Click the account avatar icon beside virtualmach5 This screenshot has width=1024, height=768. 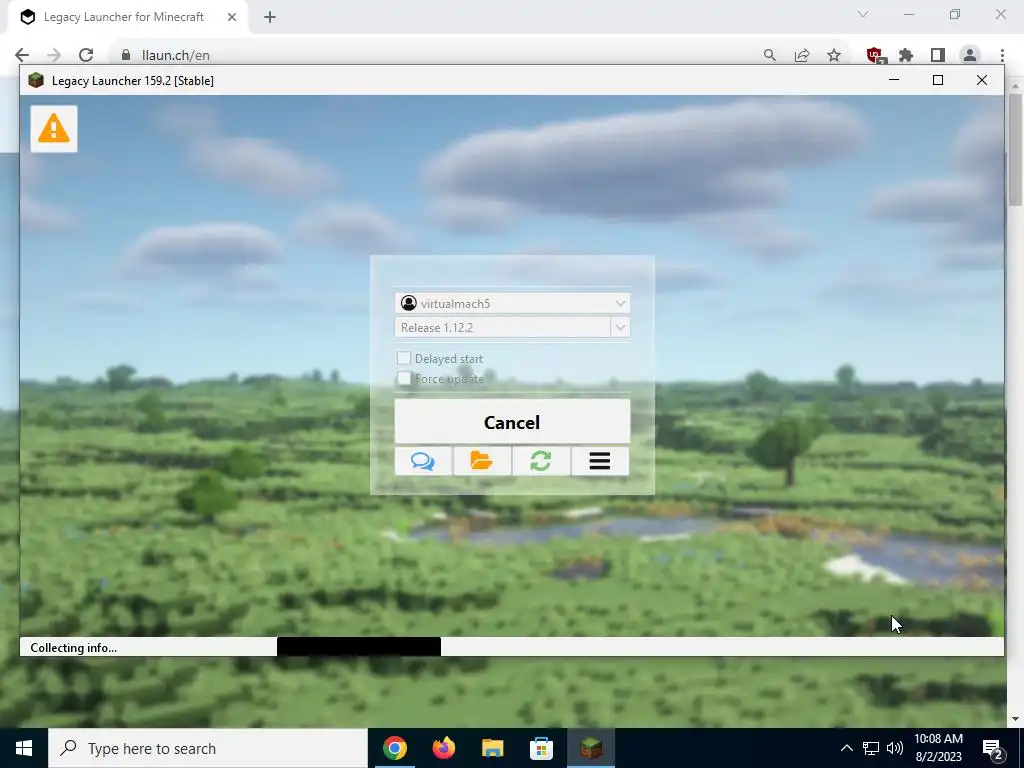409,303
